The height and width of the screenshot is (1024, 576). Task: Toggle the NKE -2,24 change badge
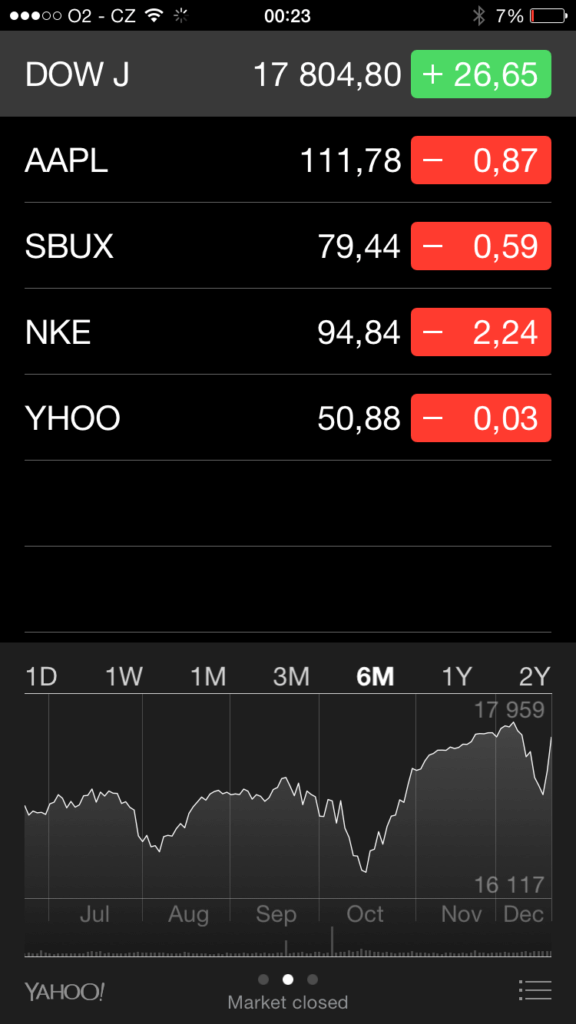[481, 332]
